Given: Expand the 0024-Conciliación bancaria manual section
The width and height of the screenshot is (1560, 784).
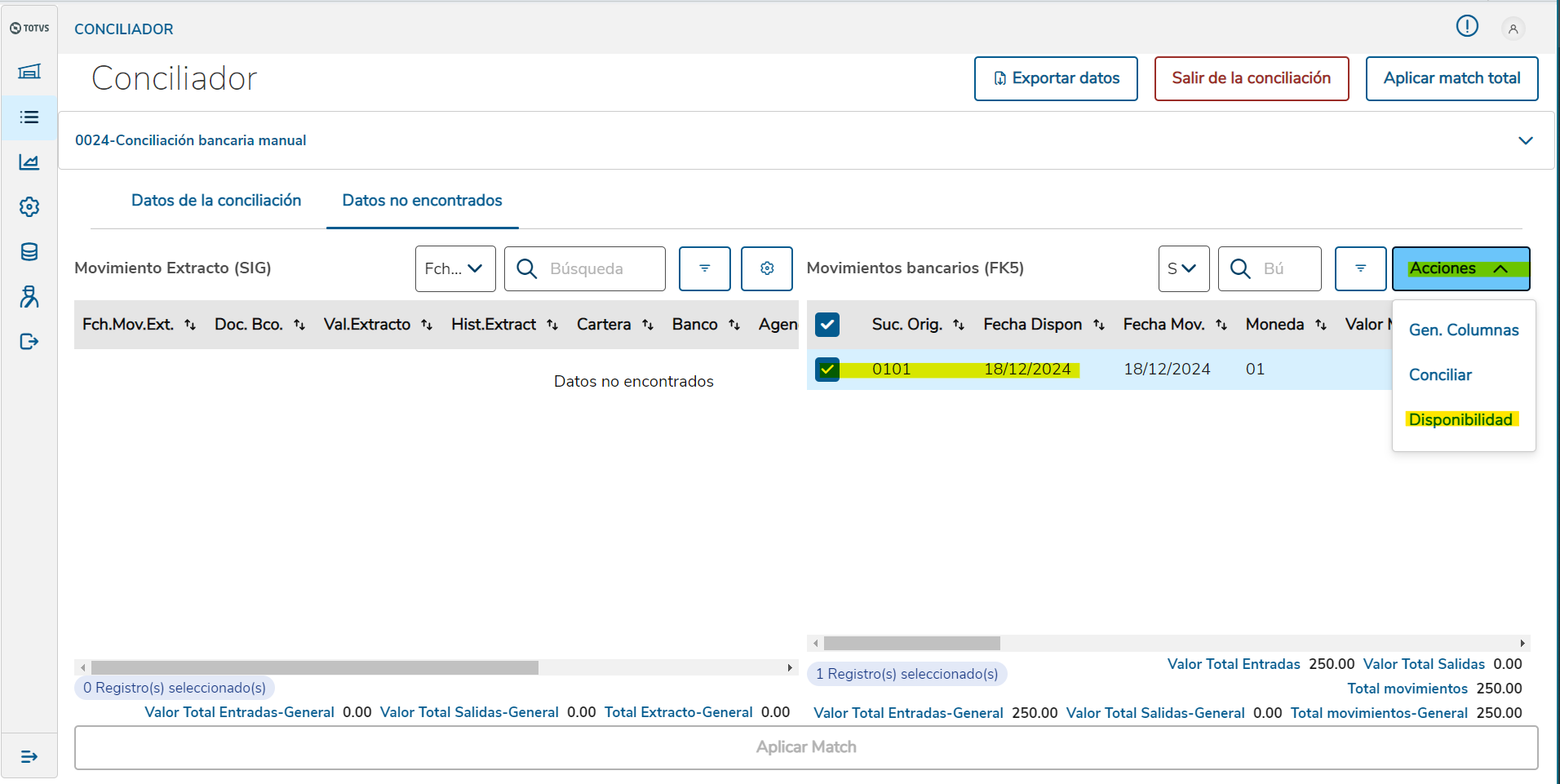Looking at the screenshot, I should [x=1527, y=140].
